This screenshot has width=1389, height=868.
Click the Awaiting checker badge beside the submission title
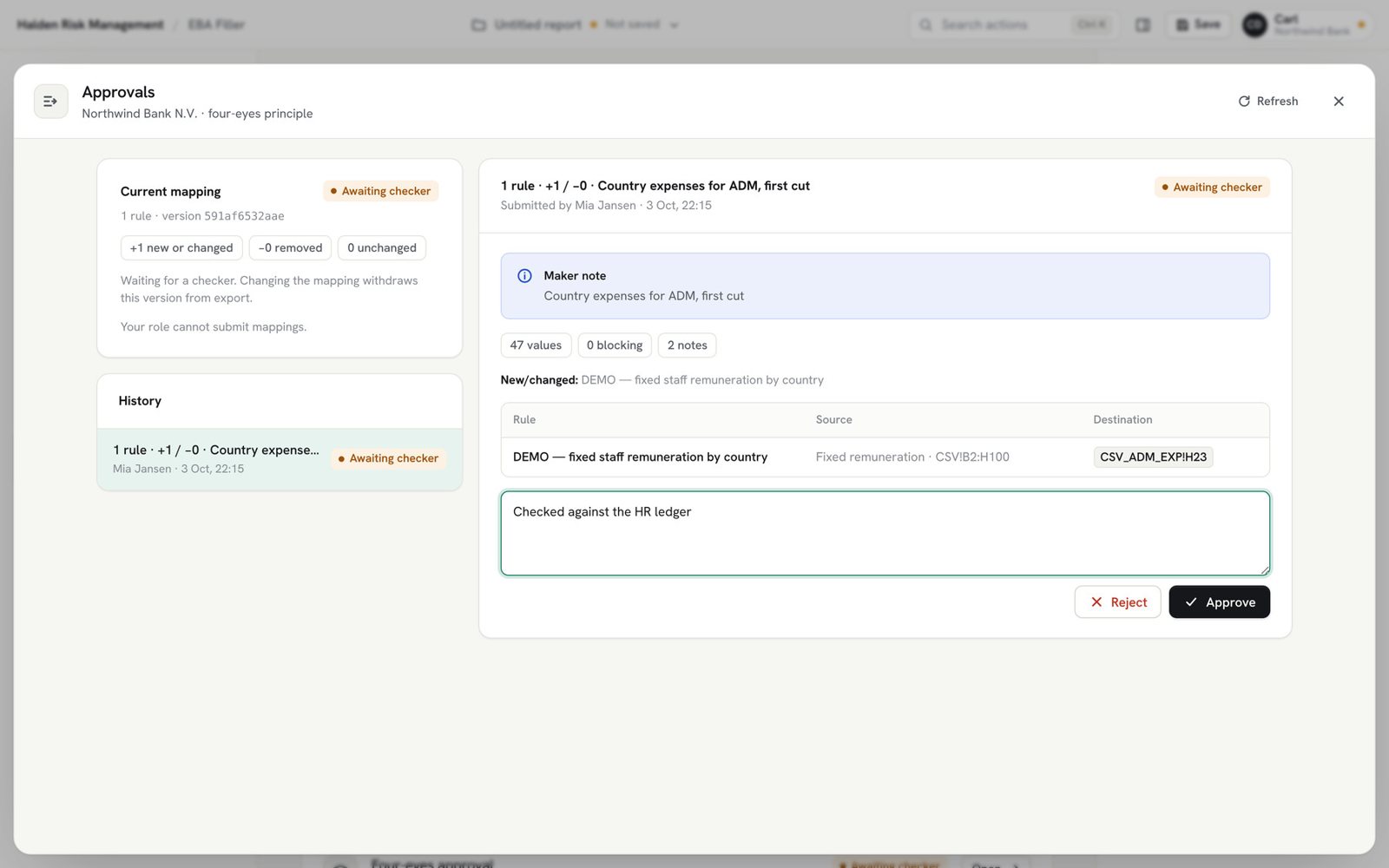[1212, 187]
